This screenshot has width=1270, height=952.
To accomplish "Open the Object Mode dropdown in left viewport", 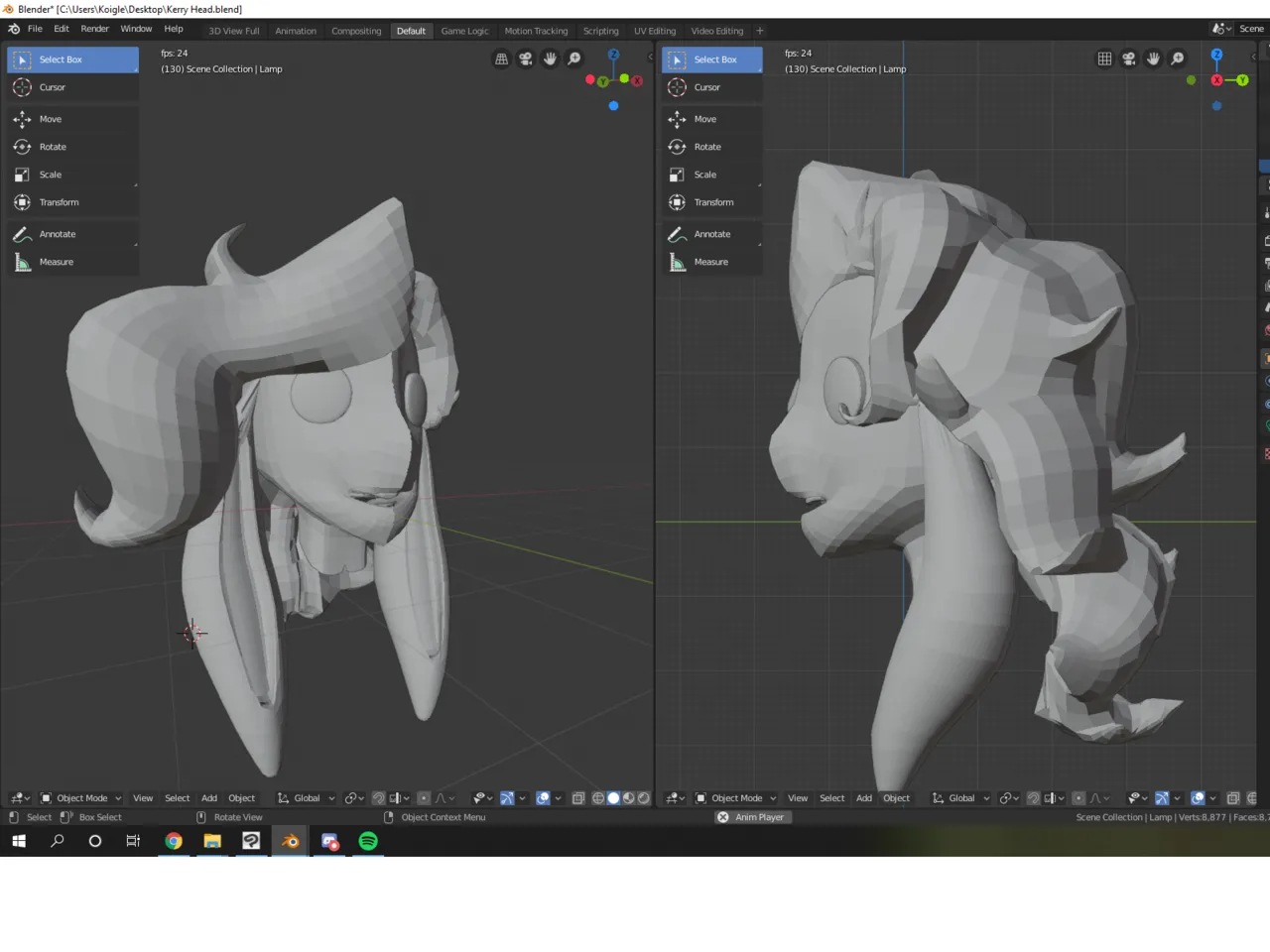I will pos(81,798).
